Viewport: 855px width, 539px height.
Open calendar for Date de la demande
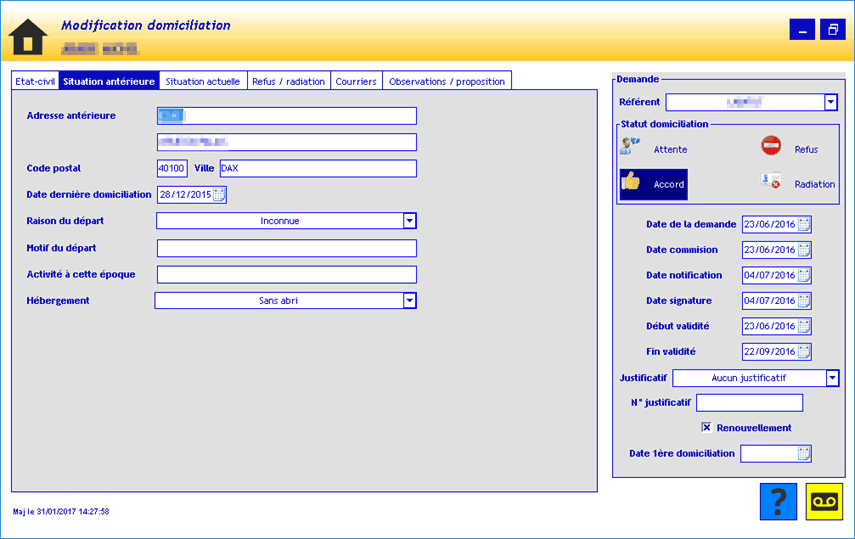tap(804, 225)
